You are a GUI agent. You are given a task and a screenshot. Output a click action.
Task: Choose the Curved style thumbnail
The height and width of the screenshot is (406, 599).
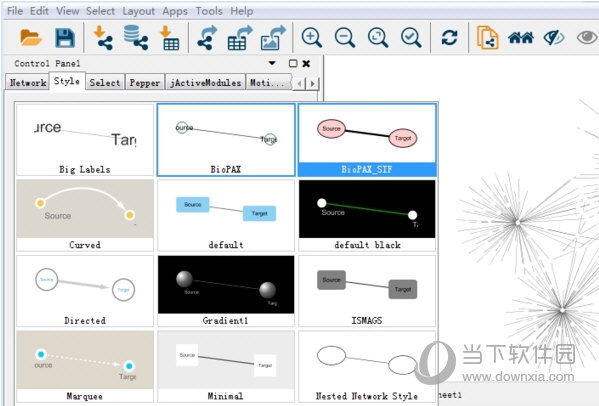point(85,215)
